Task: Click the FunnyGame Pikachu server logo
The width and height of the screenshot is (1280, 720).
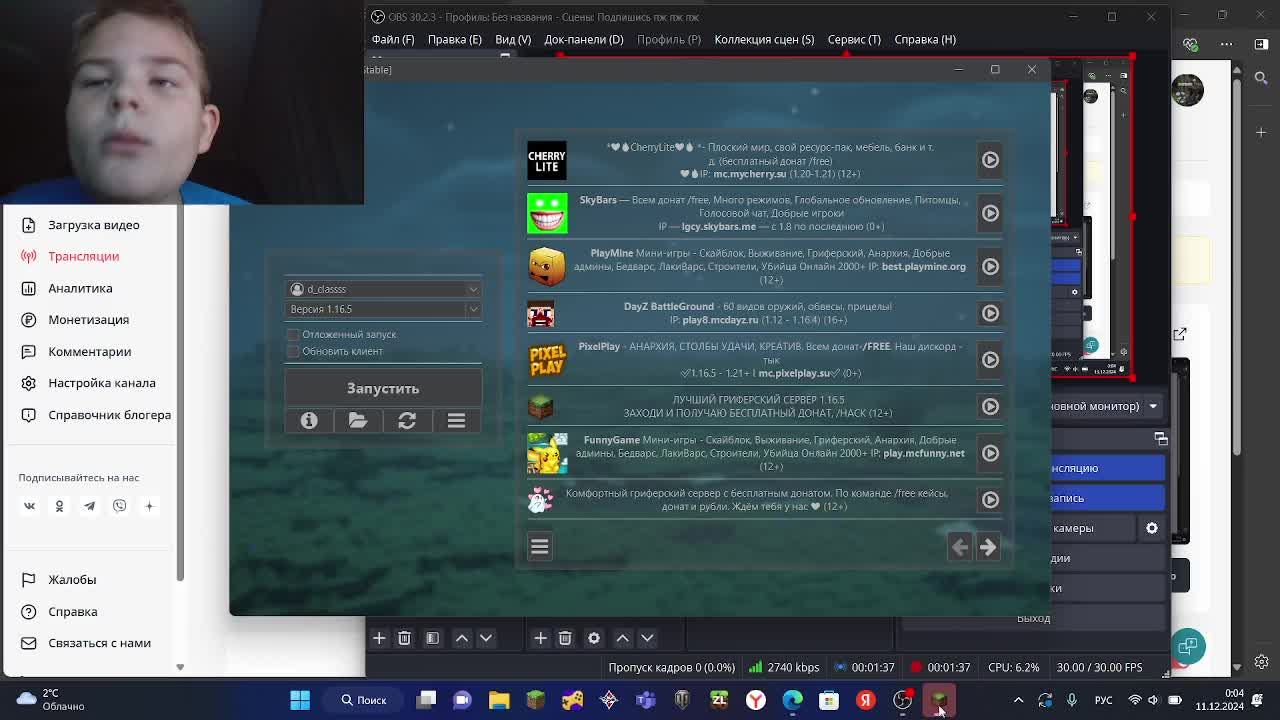Action: pos(547,453)
